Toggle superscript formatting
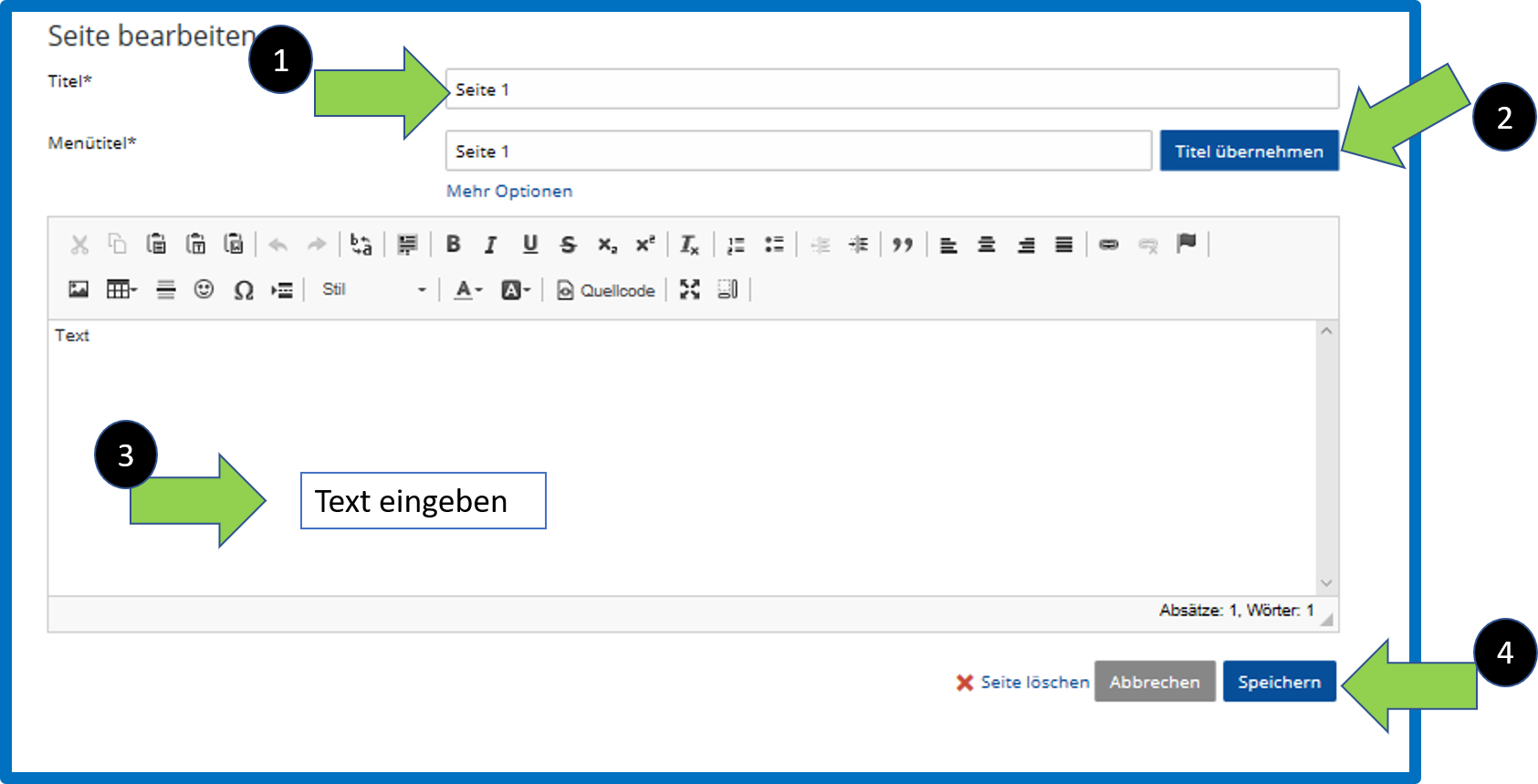Image resolution: width=1538 pixels, height=784 pixels. point(645,245)
